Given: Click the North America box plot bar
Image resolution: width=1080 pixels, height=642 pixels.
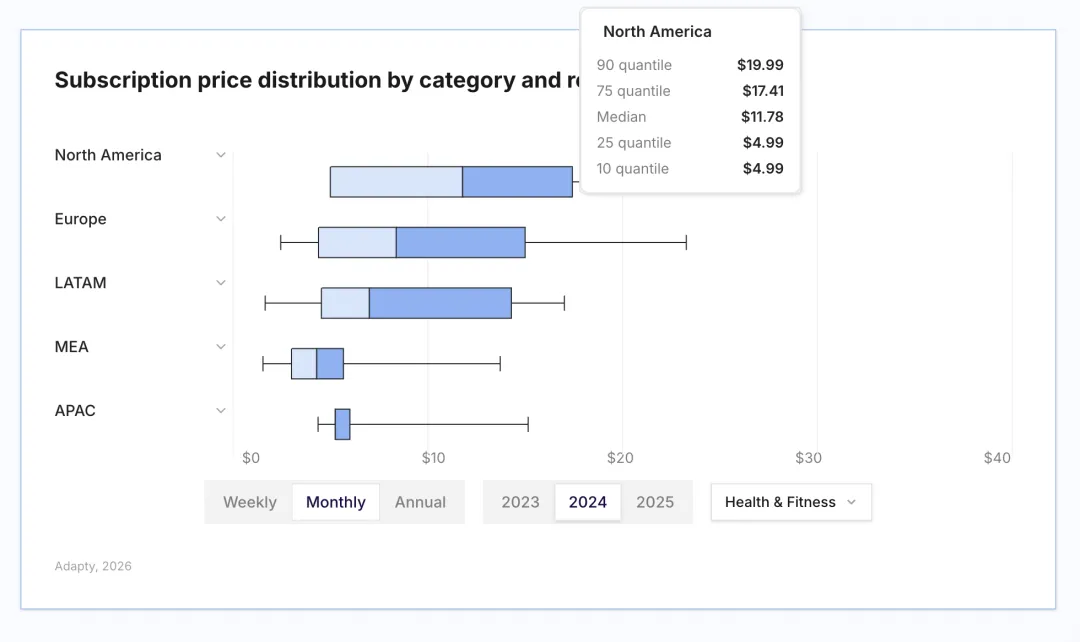Looking at the screenshot, I should [x=450, y=182].
